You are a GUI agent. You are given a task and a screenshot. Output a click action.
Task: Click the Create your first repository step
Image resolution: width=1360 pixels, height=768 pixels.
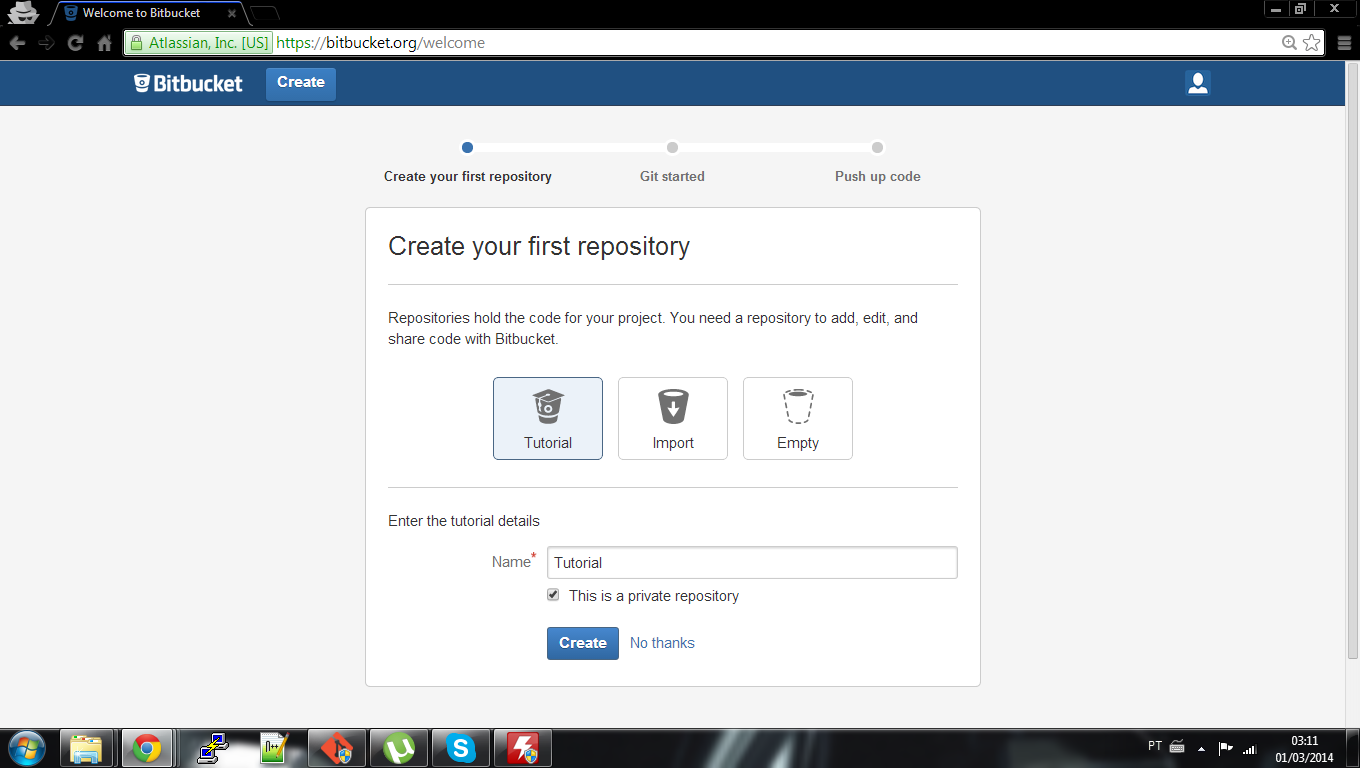(468, 176)
